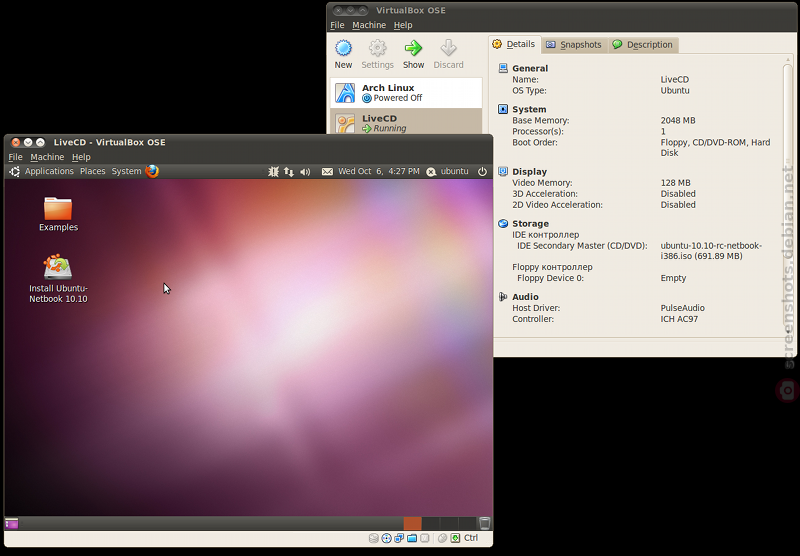Click the Audio section speaker icon
The image size is (800, 556).
[x=503, y=296]
